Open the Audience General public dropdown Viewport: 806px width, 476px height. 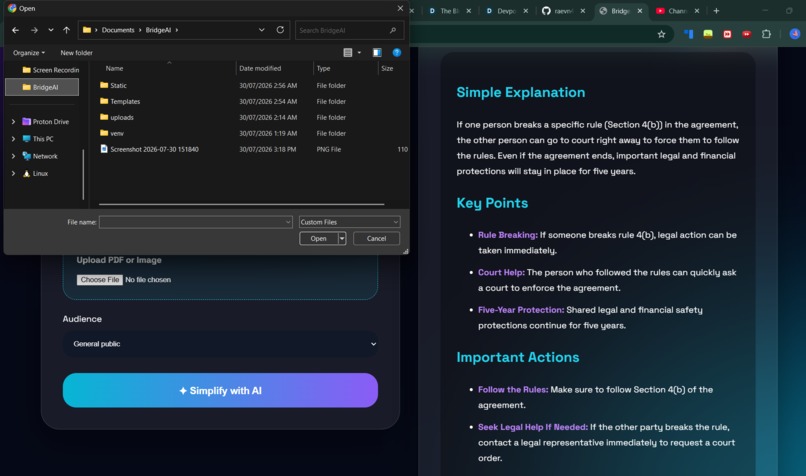pos(220,344)
